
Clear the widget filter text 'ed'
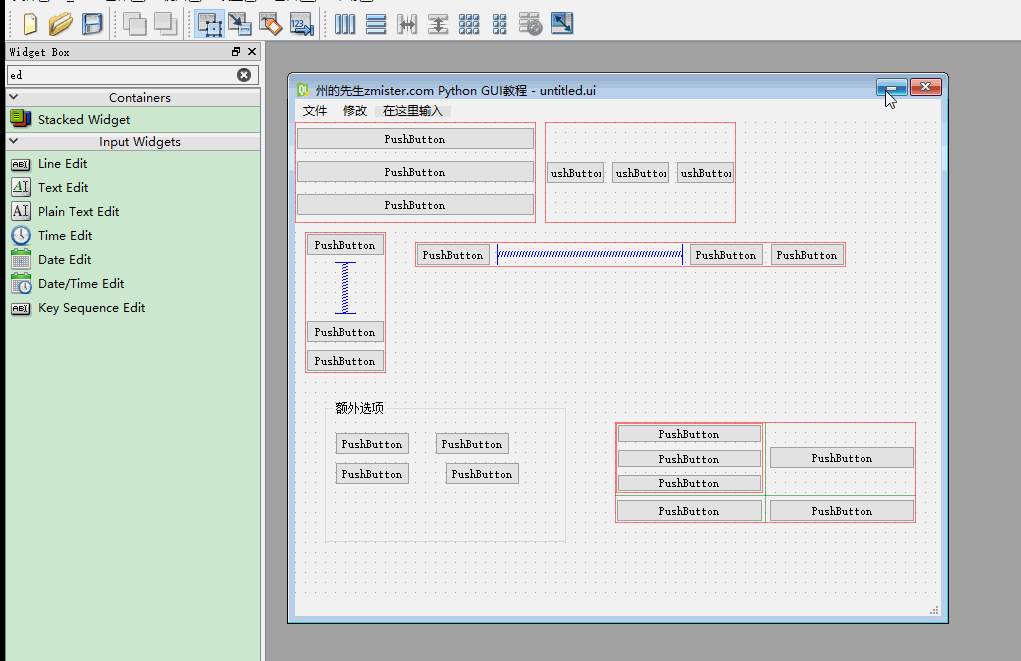point(244,75)
